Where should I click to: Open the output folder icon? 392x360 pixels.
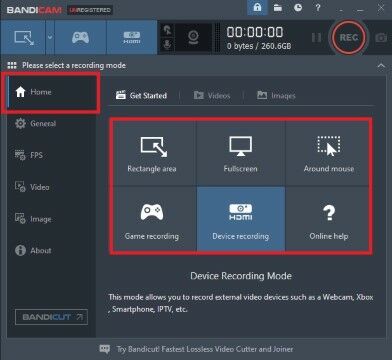(x=278, y=8)
